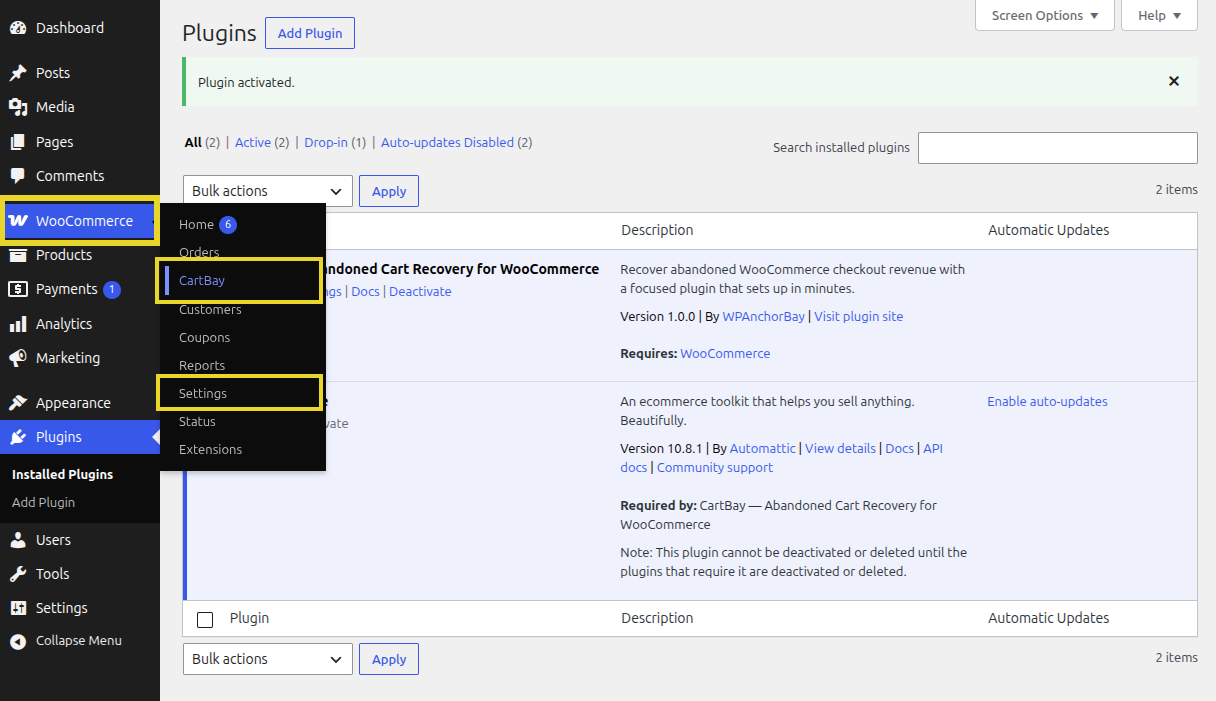Click the top Automatic Updates column header
Screen dimensions: 1216x701
tap(1049, 230)
